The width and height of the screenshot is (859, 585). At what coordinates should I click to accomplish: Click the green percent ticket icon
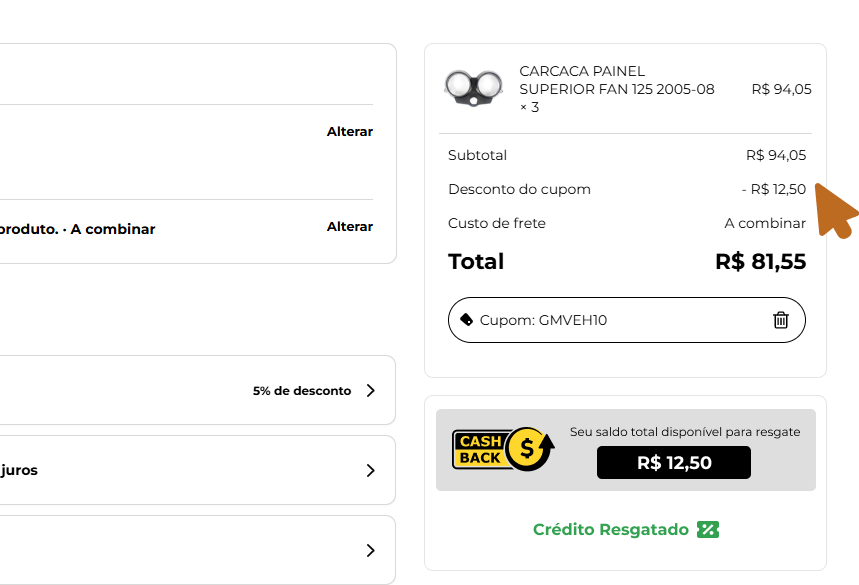[x=708, y=530]
